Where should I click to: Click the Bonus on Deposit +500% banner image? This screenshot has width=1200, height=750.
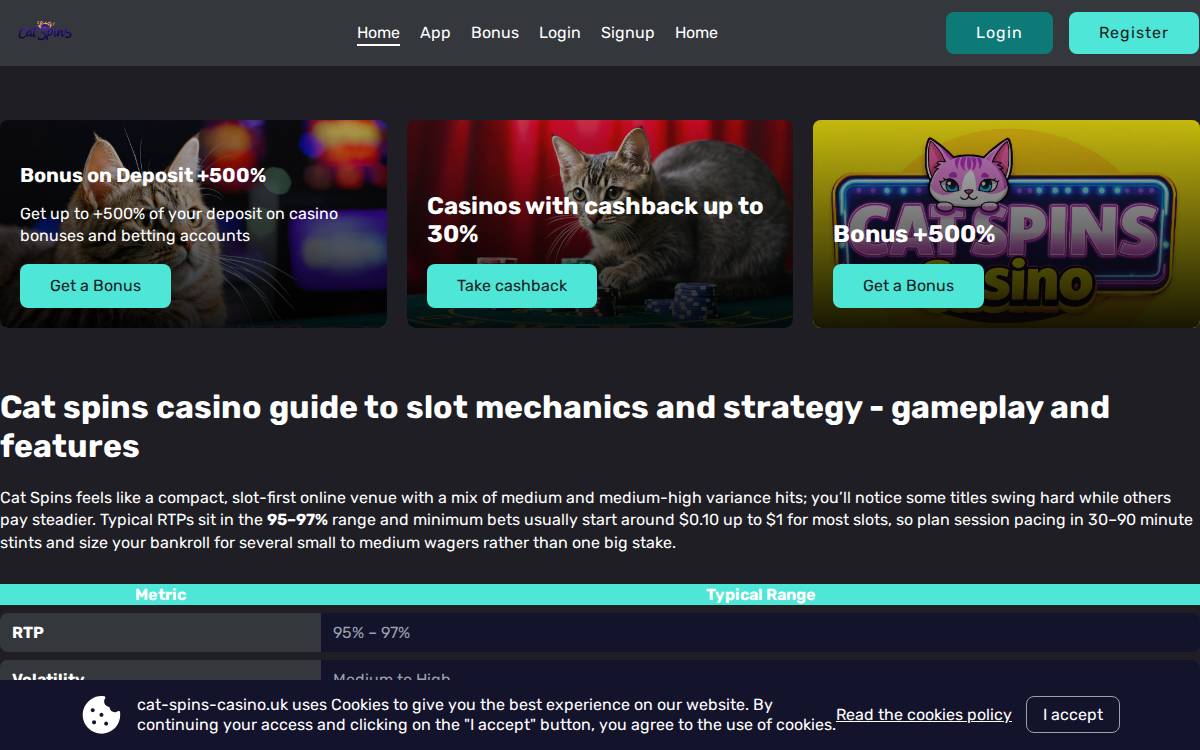[193, 224]
